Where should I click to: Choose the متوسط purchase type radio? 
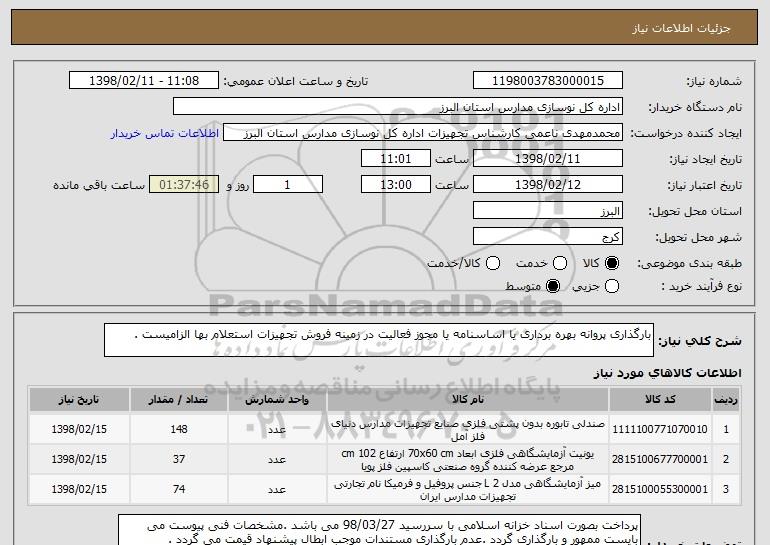(x=553, y=286)
